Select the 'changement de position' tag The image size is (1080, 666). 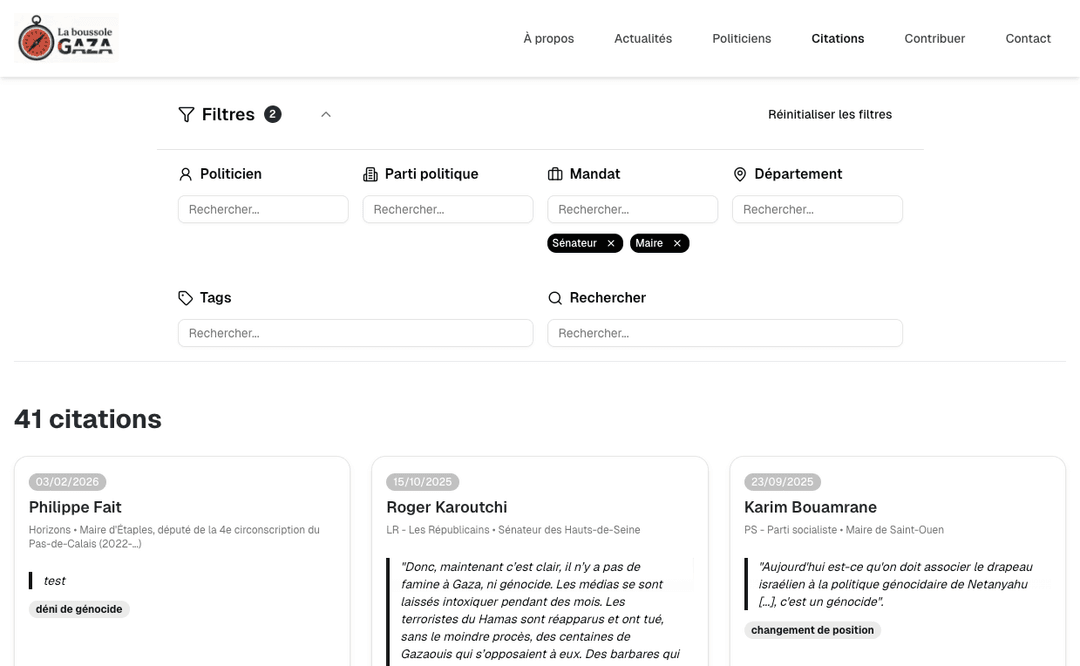812,630
